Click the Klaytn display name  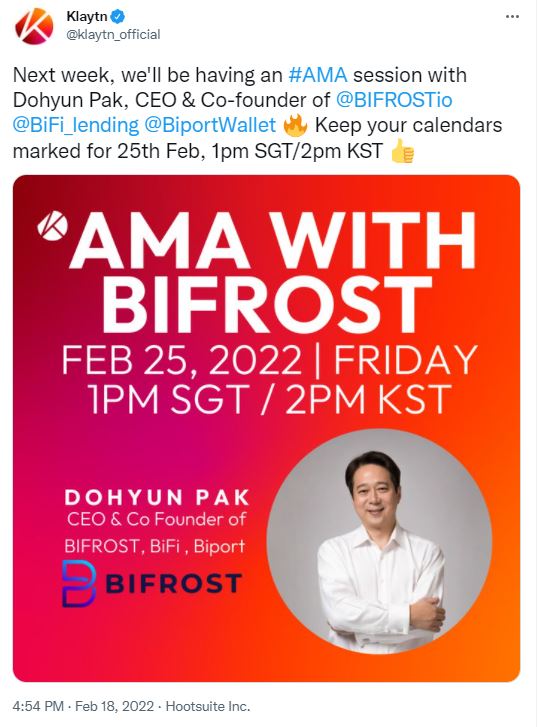[x=87, y=17]
